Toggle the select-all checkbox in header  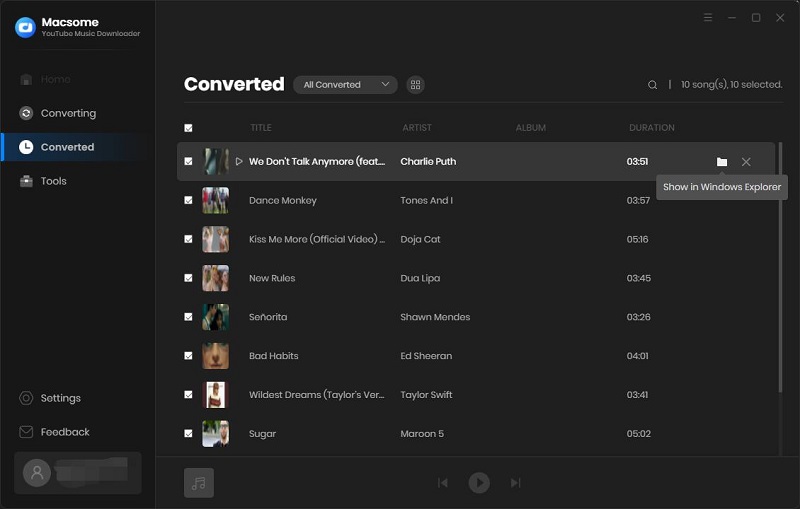(x=188, y=128)
